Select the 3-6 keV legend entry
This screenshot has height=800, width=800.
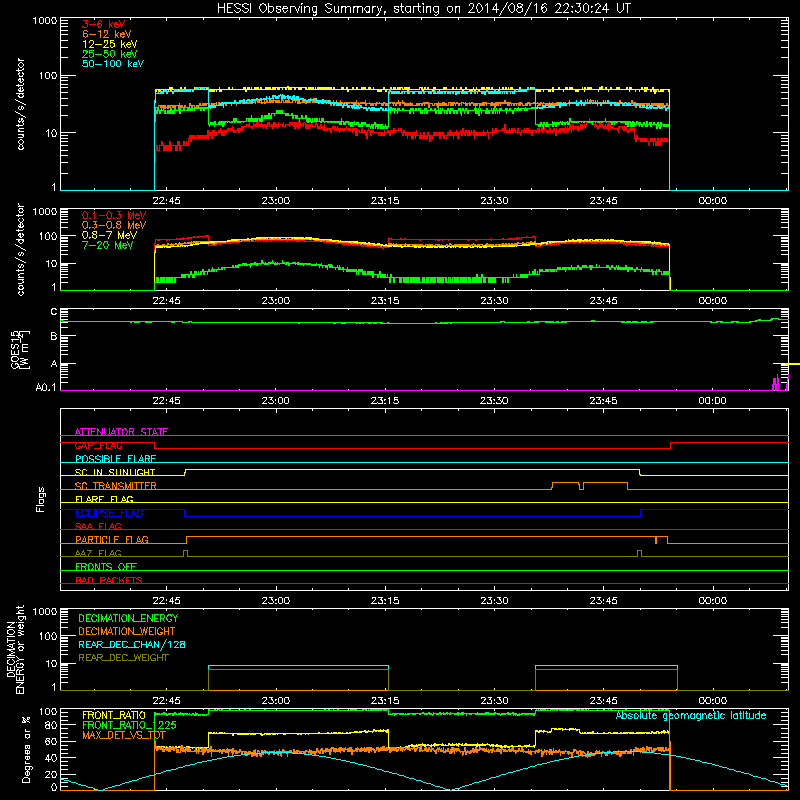[x=103, y=24]
